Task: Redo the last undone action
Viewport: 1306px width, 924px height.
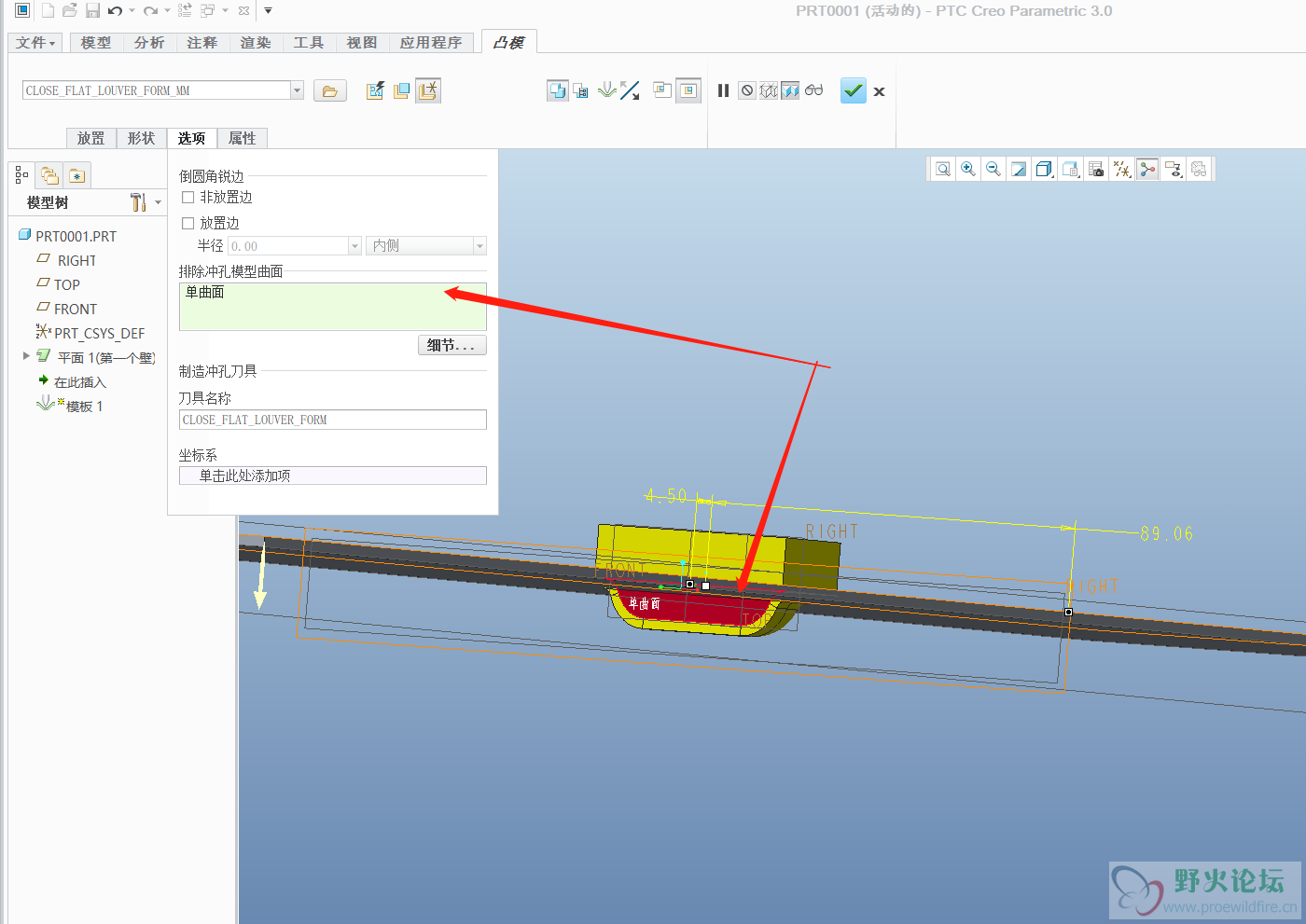Action: 150,11
